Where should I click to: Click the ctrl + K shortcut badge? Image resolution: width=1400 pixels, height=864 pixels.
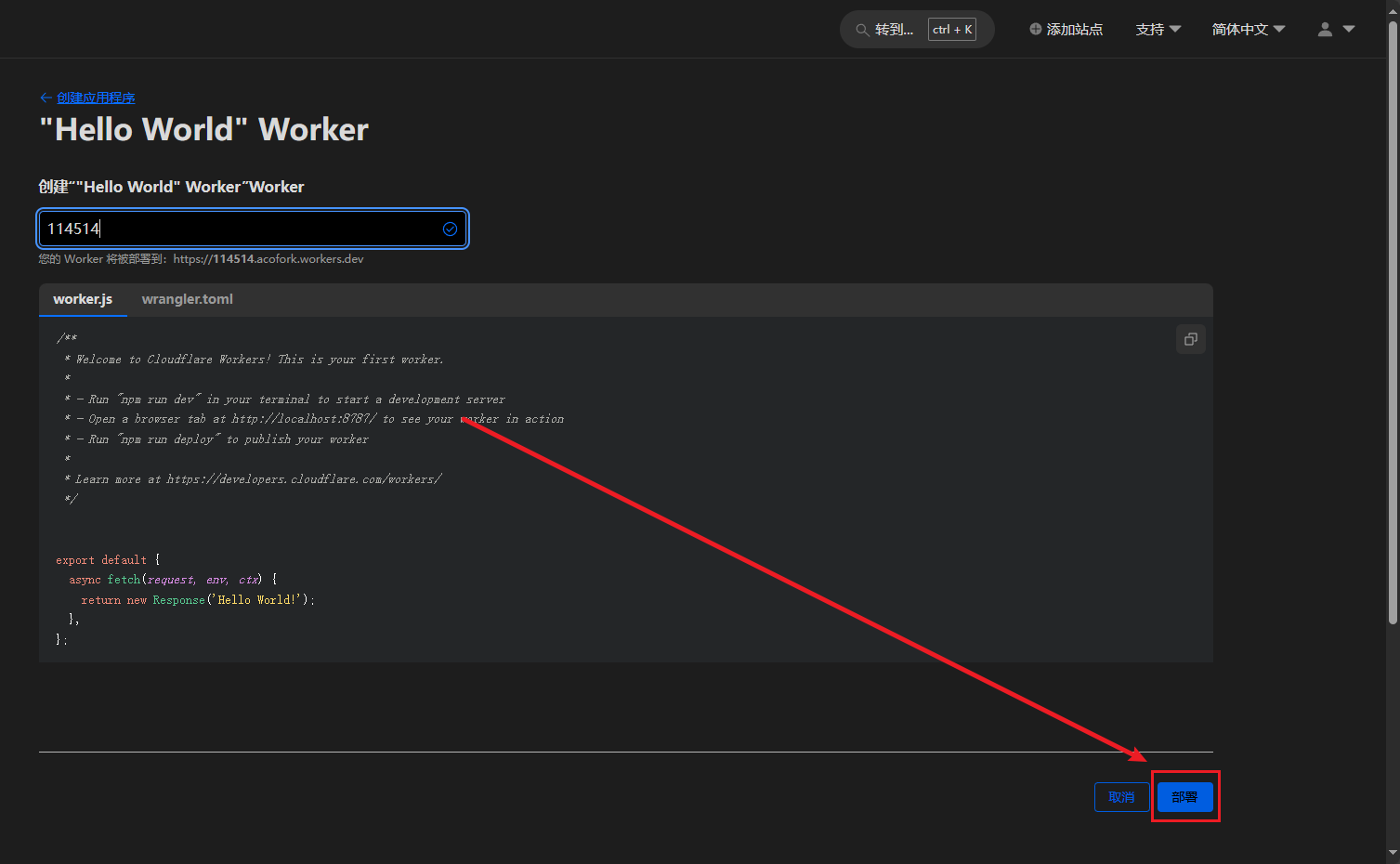(x=952, y=30)
